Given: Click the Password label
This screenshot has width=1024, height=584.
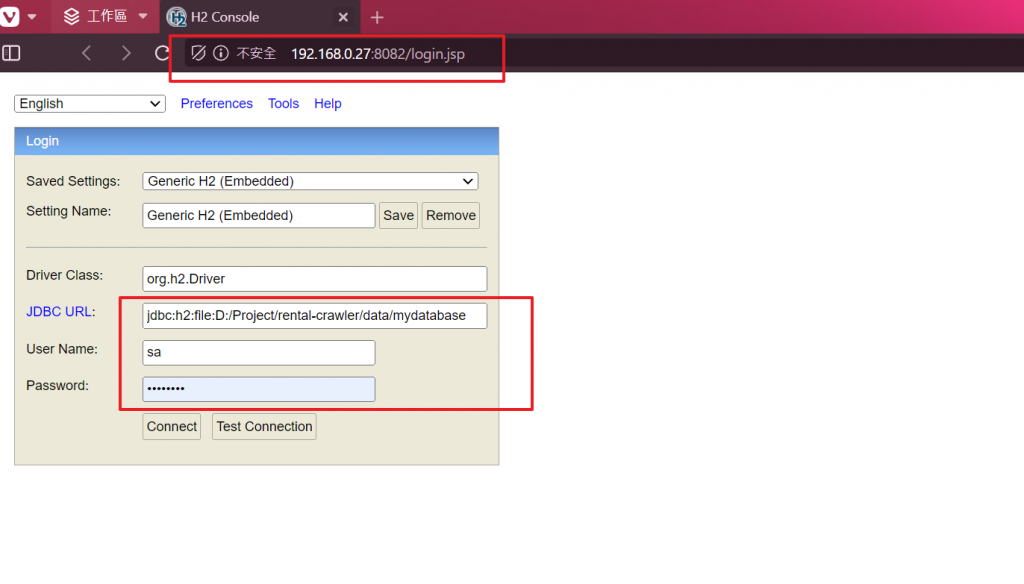Looking at the screenshot, I should 57,385.
